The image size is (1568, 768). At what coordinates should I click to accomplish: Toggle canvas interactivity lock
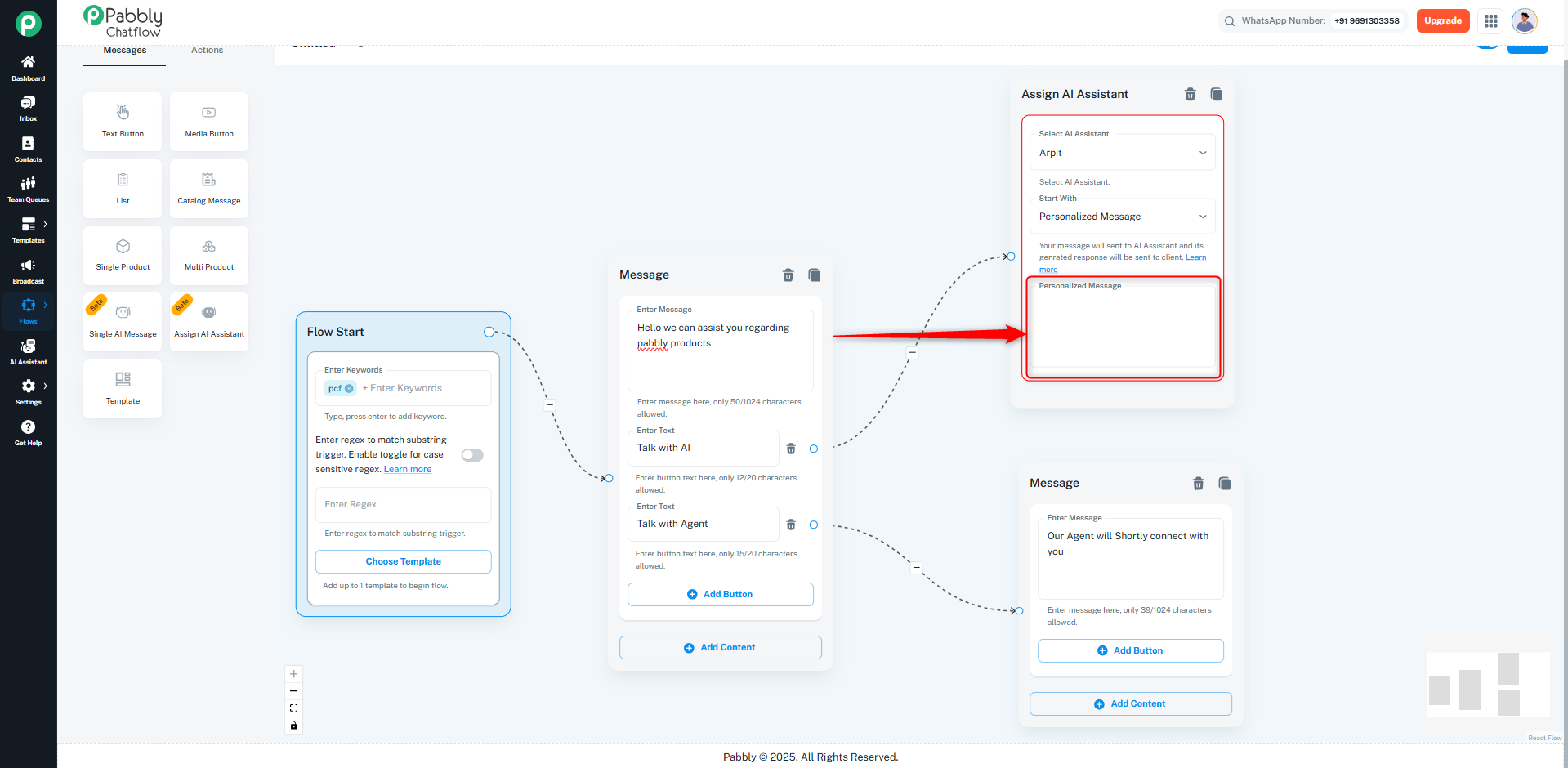tap(294, 726)
